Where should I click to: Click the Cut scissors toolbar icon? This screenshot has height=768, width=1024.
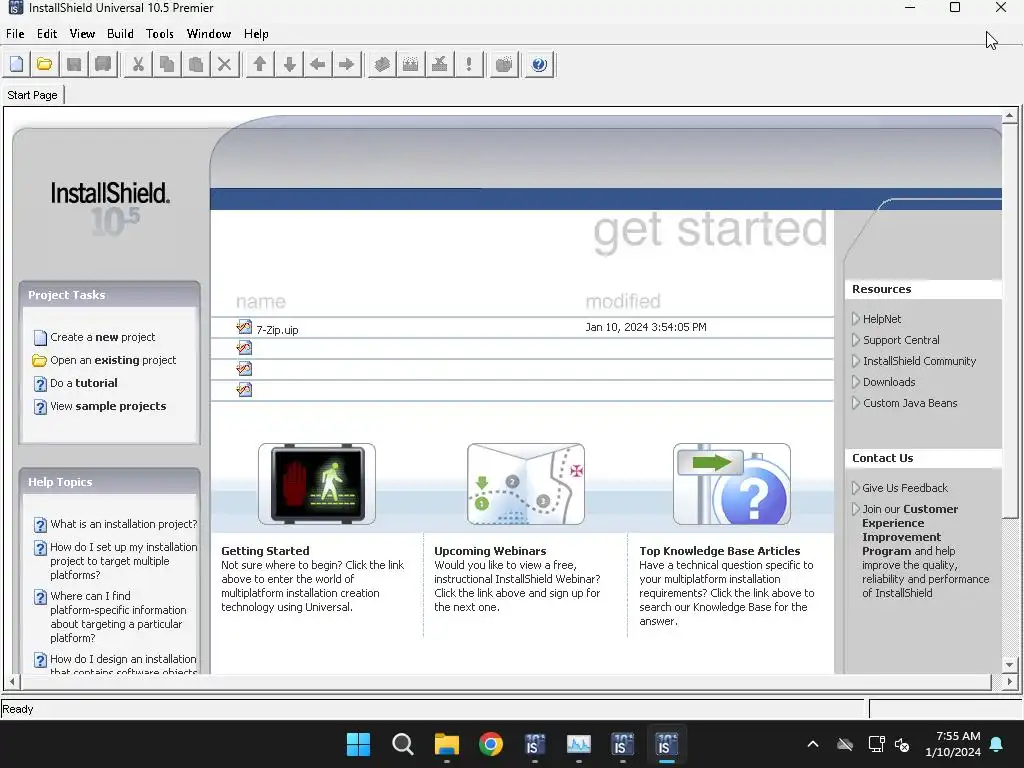coord(138,64)
